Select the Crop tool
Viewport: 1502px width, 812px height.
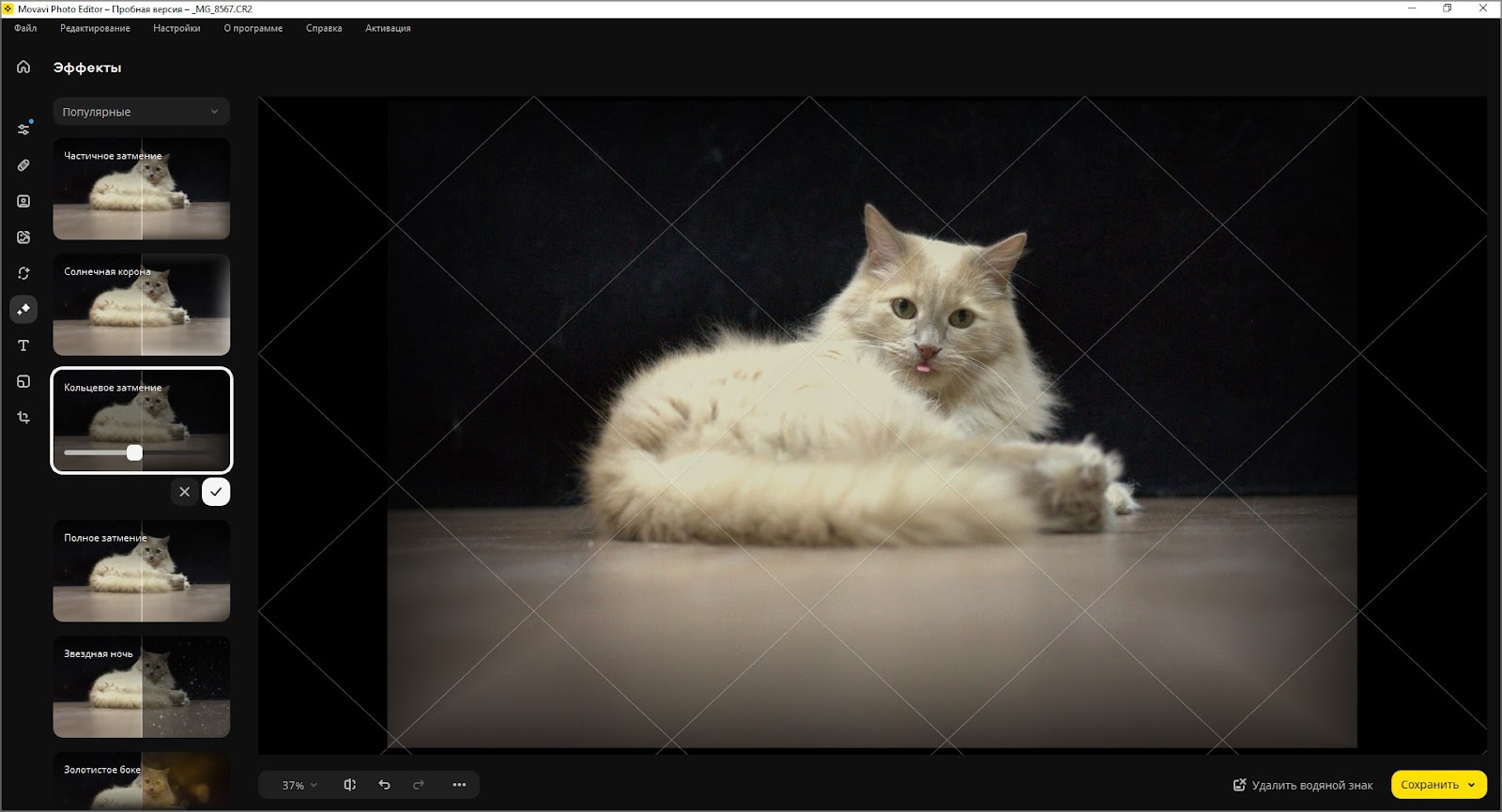pyautogui.click(x=23, y=418)
